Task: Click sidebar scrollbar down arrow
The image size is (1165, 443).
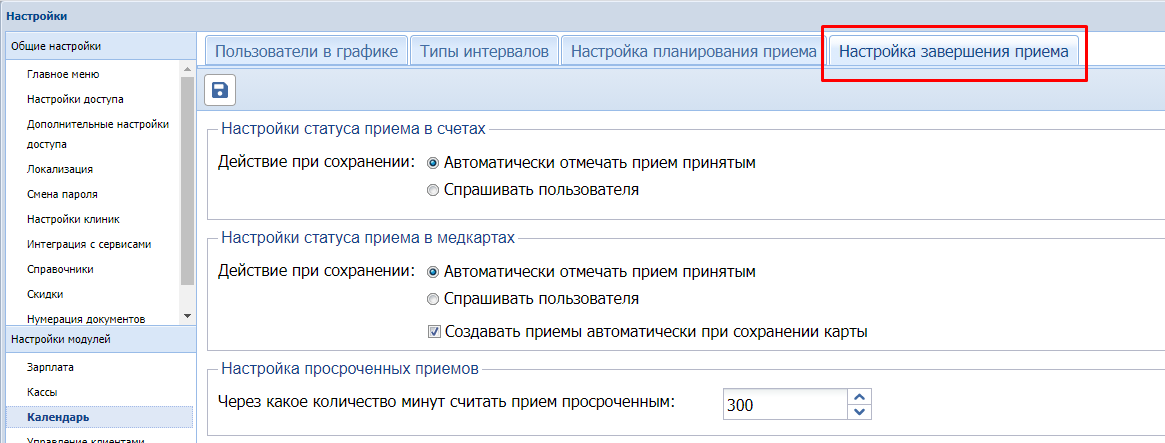Action: [187, 316]
